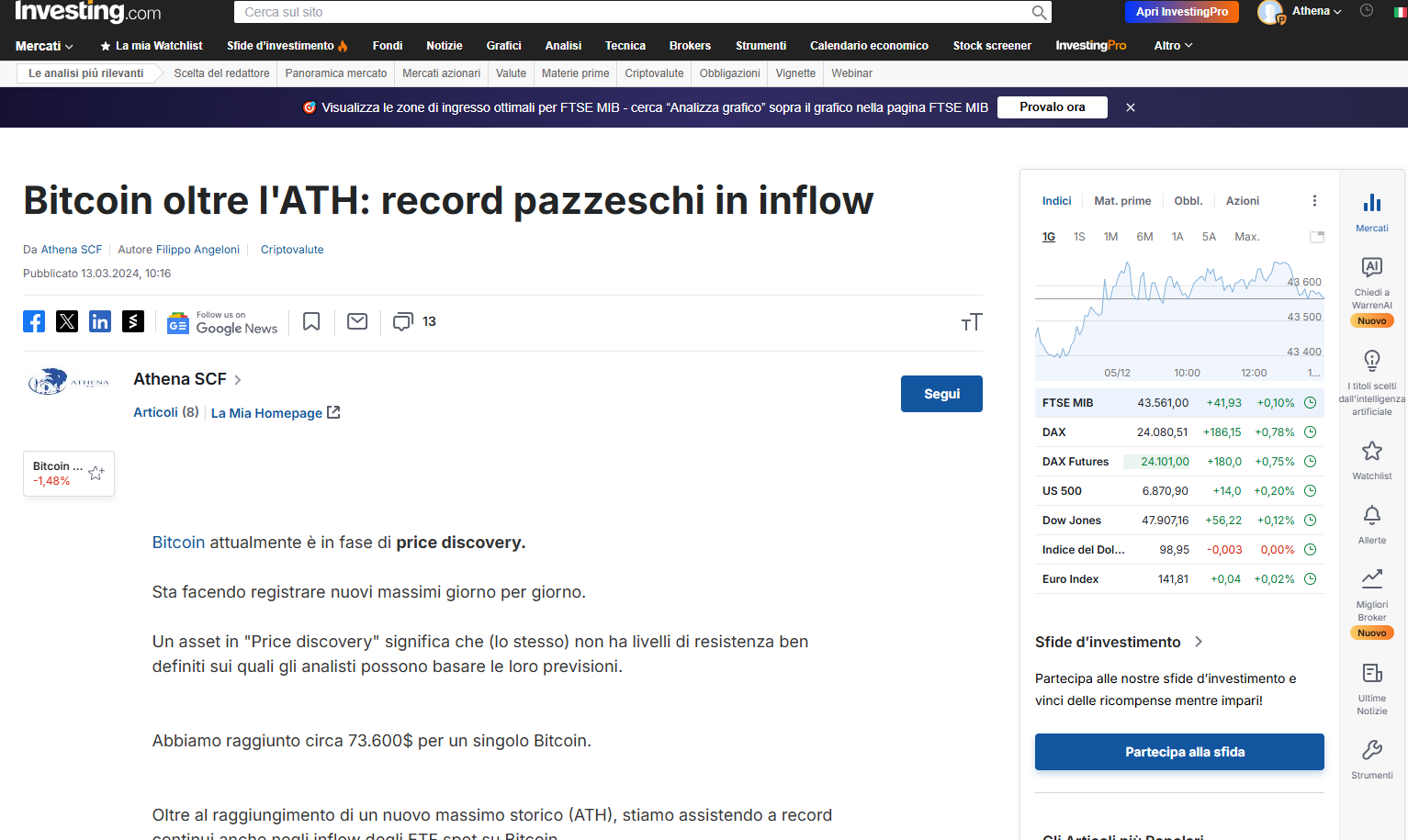Change text size with TT icon
This screenshot has height=840, width=1408.
(972, 322)
